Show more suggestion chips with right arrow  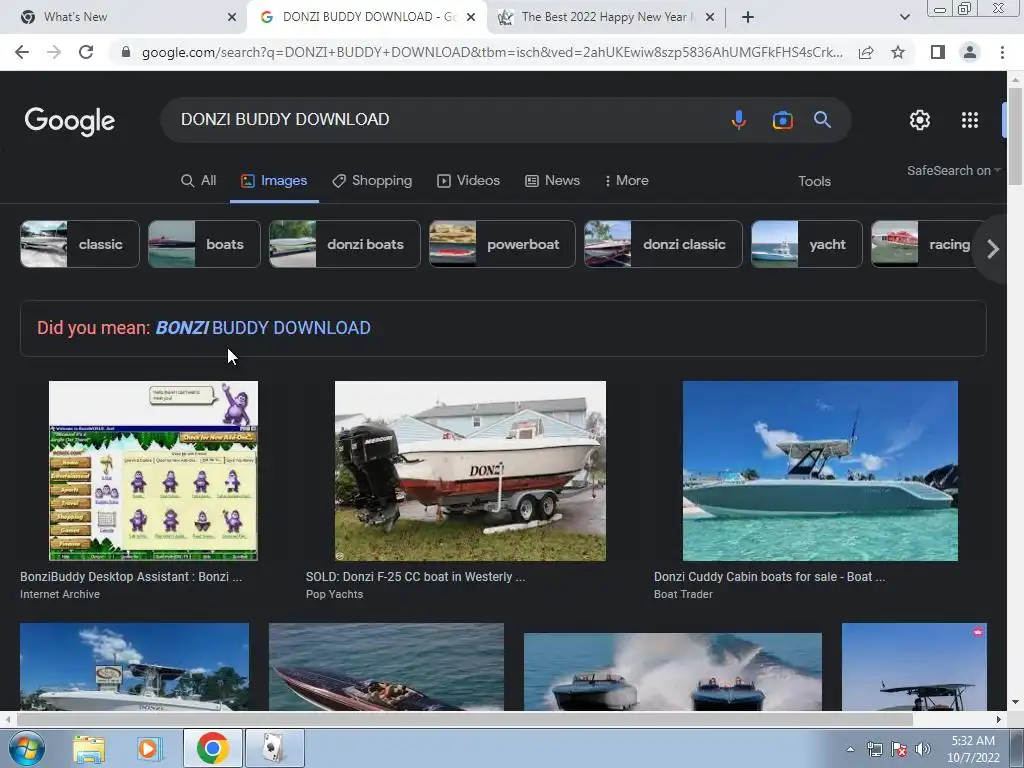pyautogui.click(x=993, y=248)
